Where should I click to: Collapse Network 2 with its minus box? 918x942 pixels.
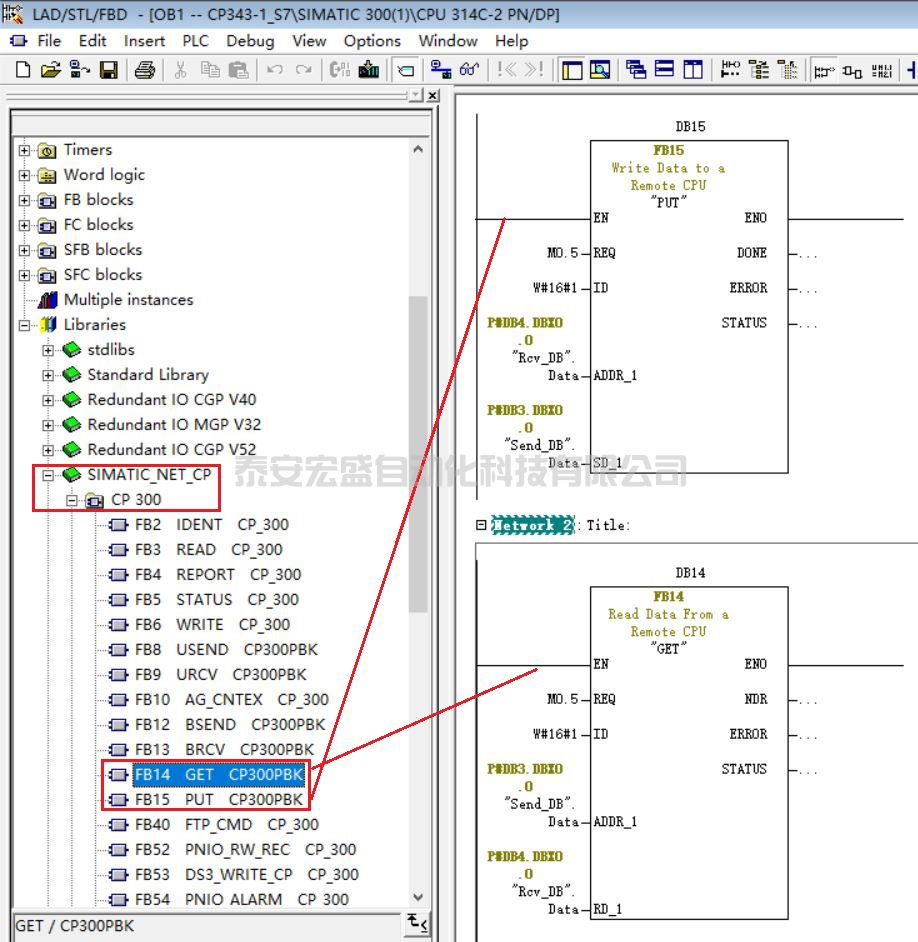pyautogui.click(x=481, y=525)
